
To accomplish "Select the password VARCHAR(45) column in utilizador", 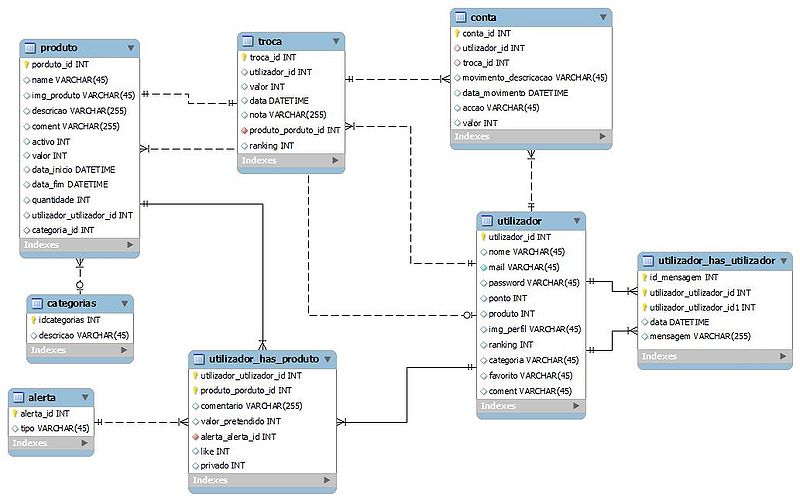I will [533, 283].
